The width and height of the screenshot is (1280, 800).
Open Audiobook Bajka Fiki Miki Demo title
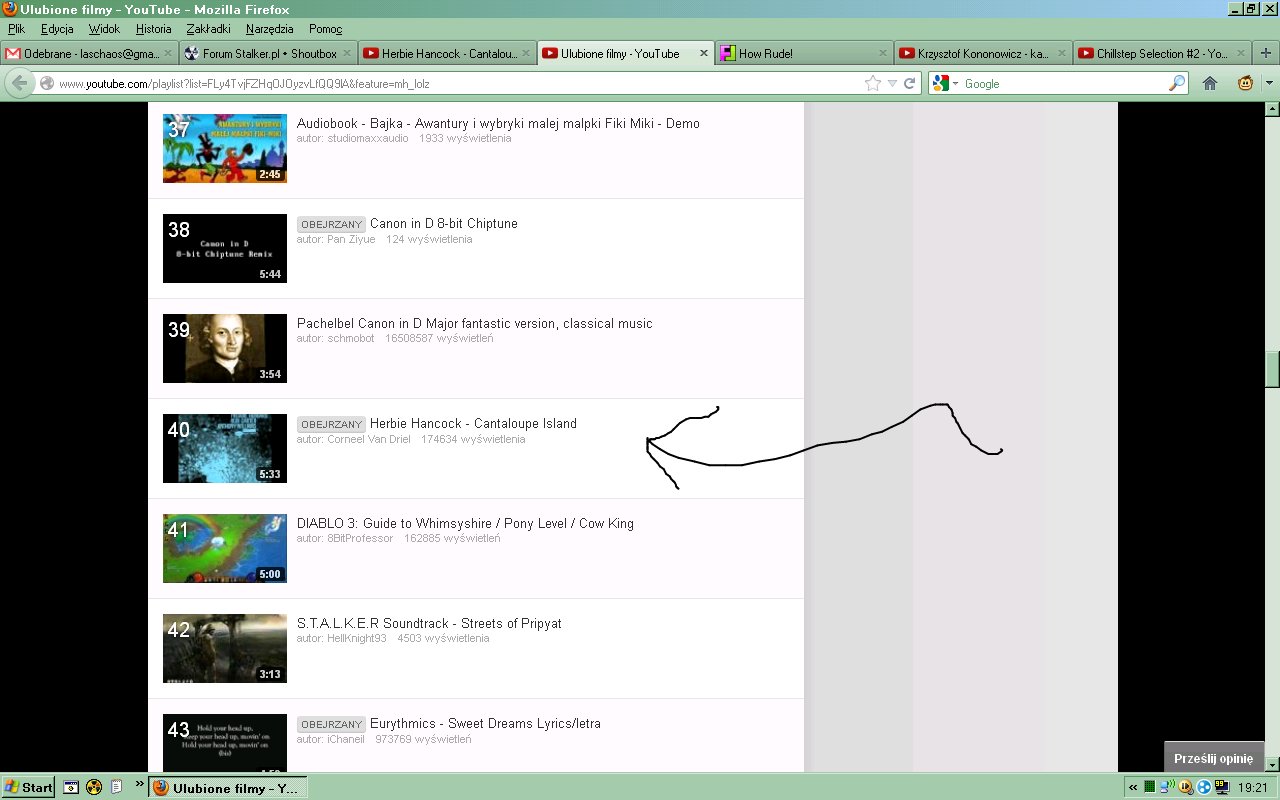498,124
